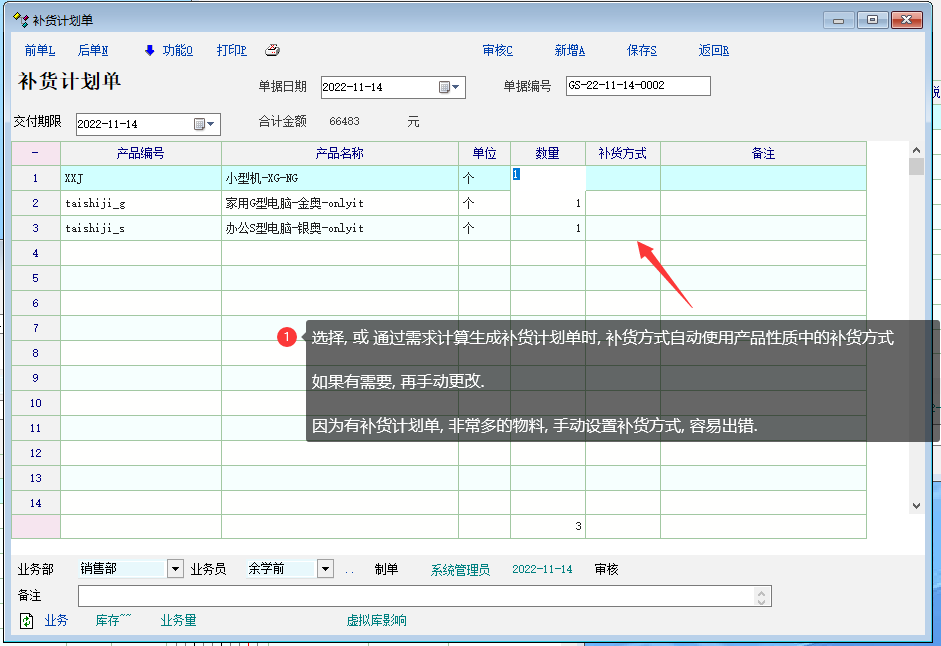Image resolution: width=941 pixels, height=646 pixels.
Task: Click the green refresh icon beside 业务
Action: click(x=27, y=621)
